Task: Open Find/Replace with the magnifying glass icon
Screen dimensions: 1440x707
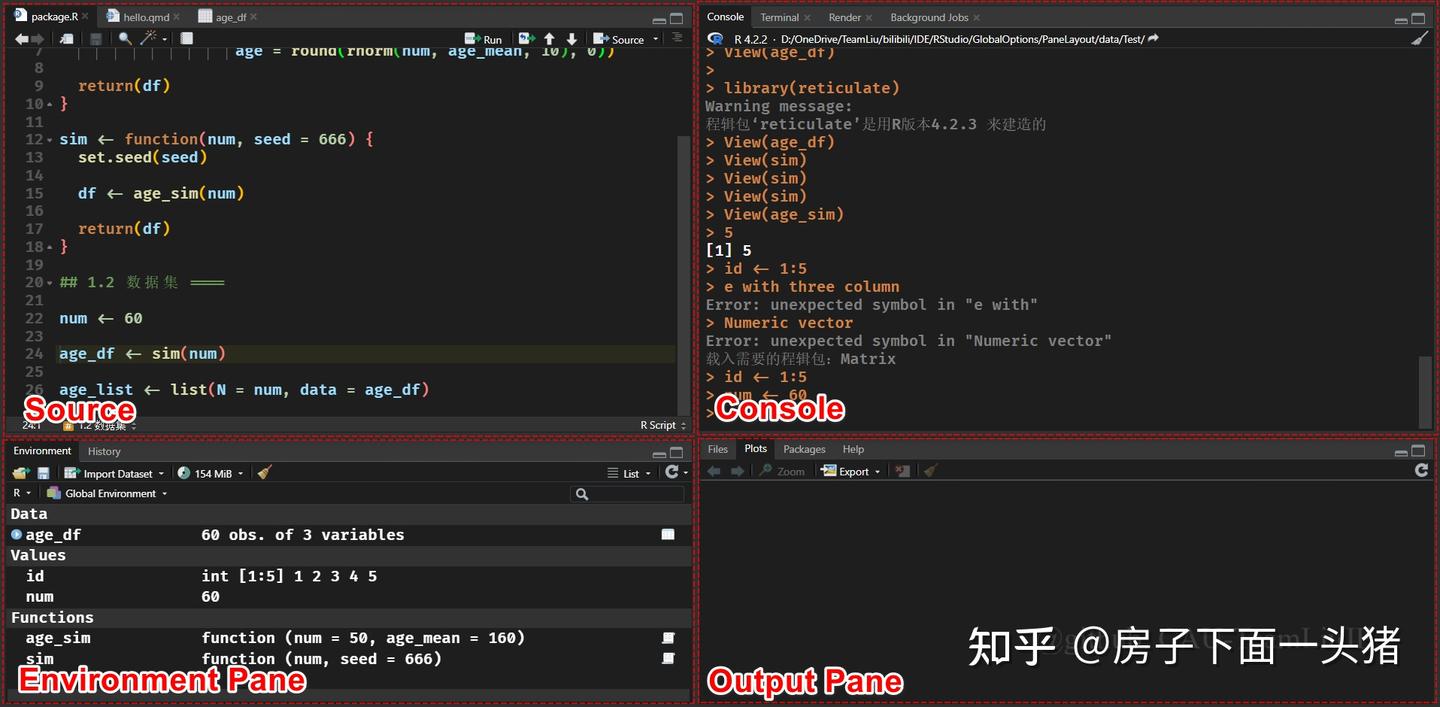Action: coord(122,38)
